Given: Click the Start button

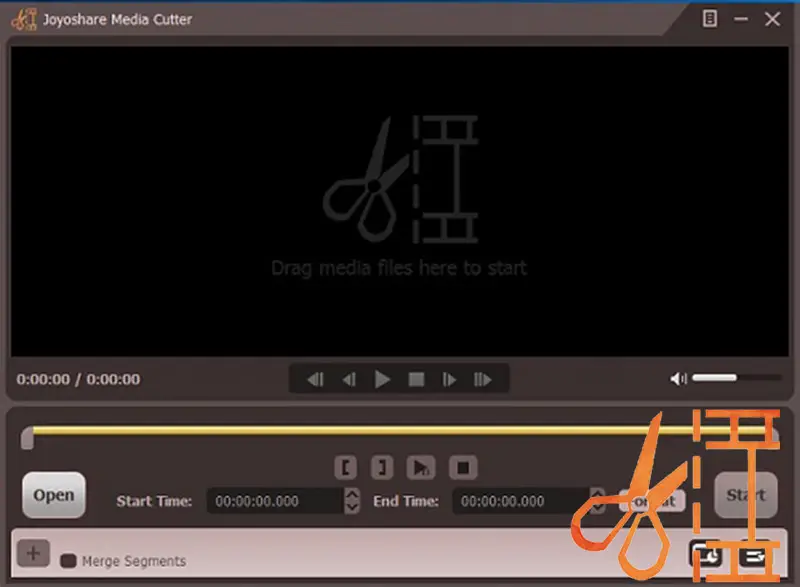Looking at the screenshot, I should point(746,495).
